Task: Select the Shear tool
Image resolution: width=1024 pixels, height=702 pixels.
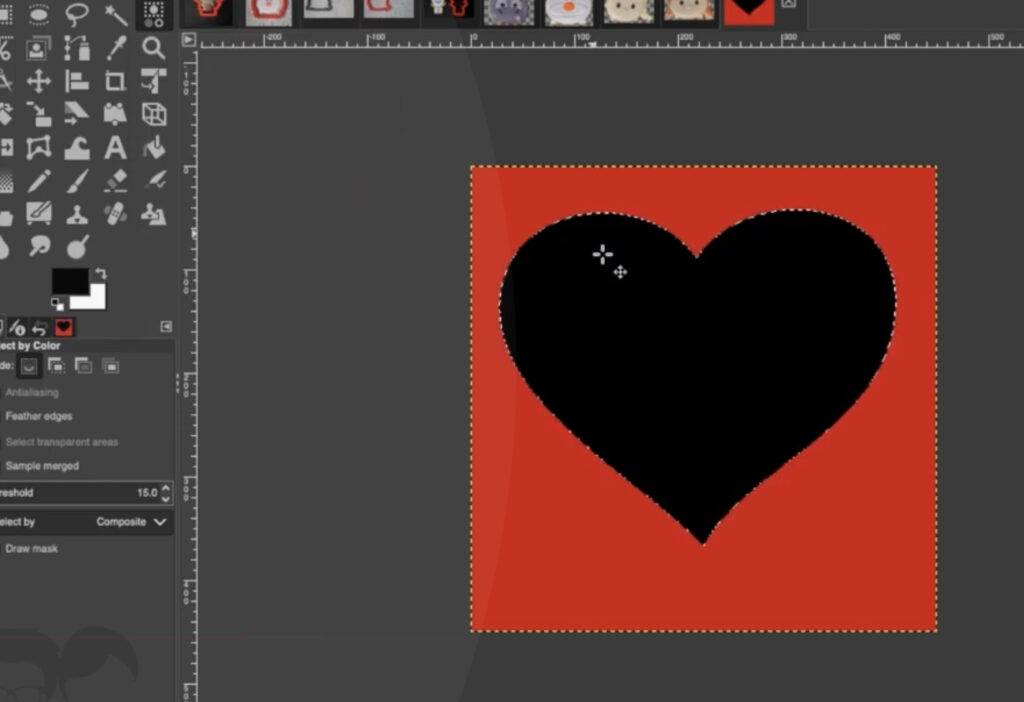Action: (x=77, y=114)
